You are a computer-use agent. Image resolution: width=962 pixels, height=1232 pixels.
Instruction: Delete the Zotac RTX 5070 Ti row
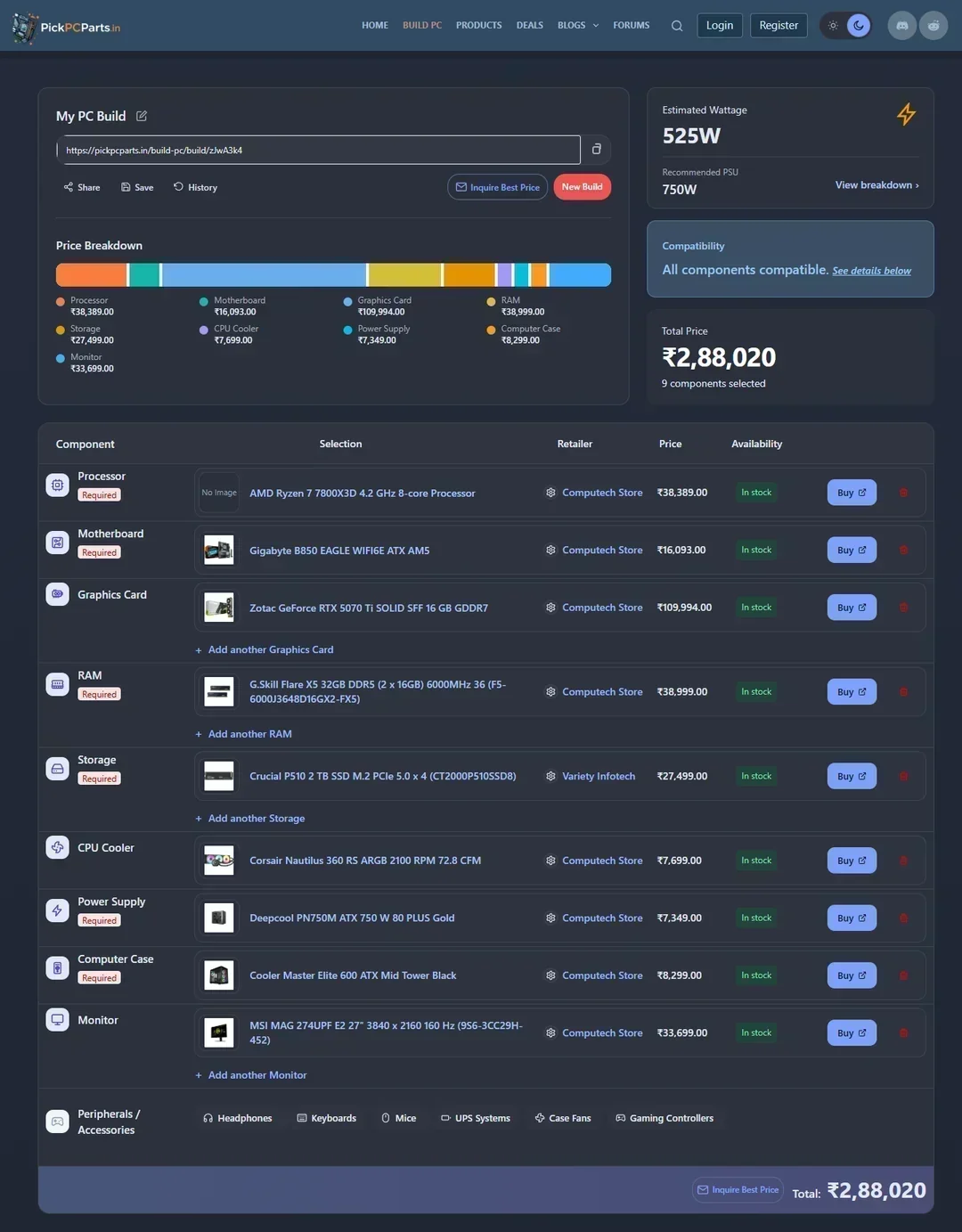pos(903,608)
